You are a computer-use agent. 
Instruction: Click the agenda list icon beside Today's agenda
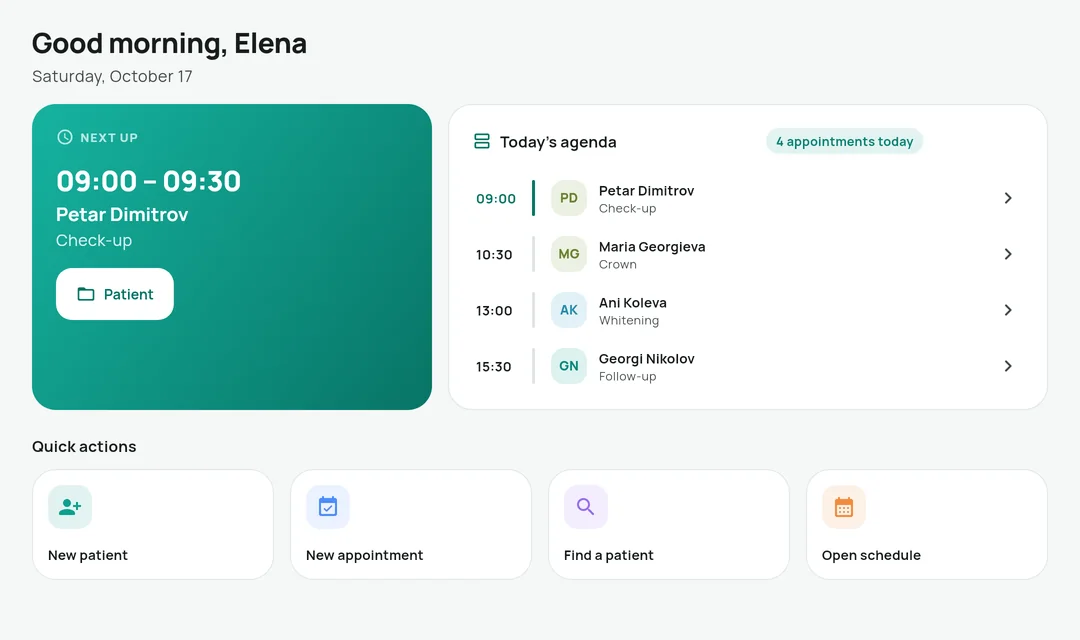coord(482,141)
